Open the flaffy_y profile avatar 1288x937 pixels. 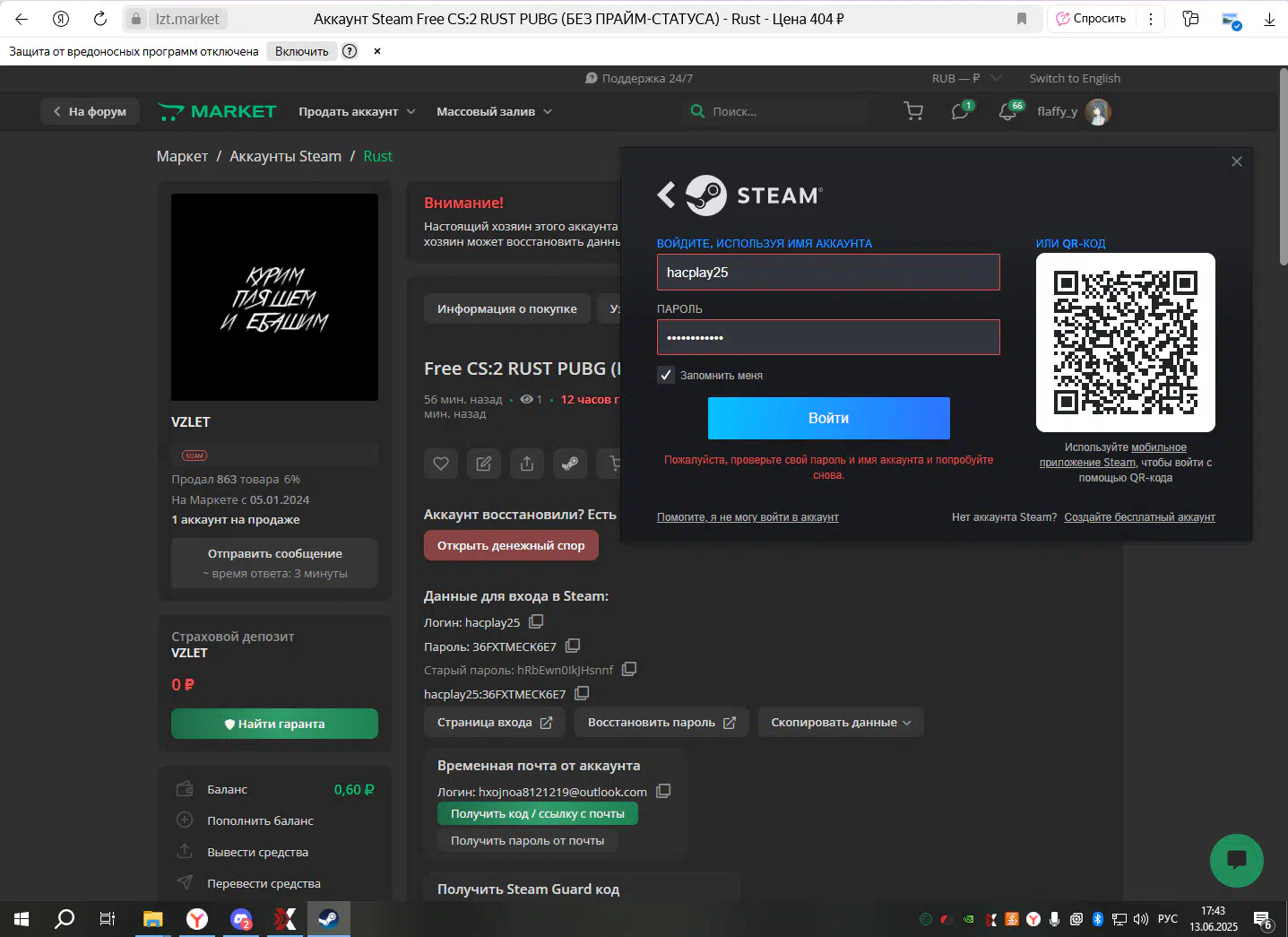point(1098,111)
